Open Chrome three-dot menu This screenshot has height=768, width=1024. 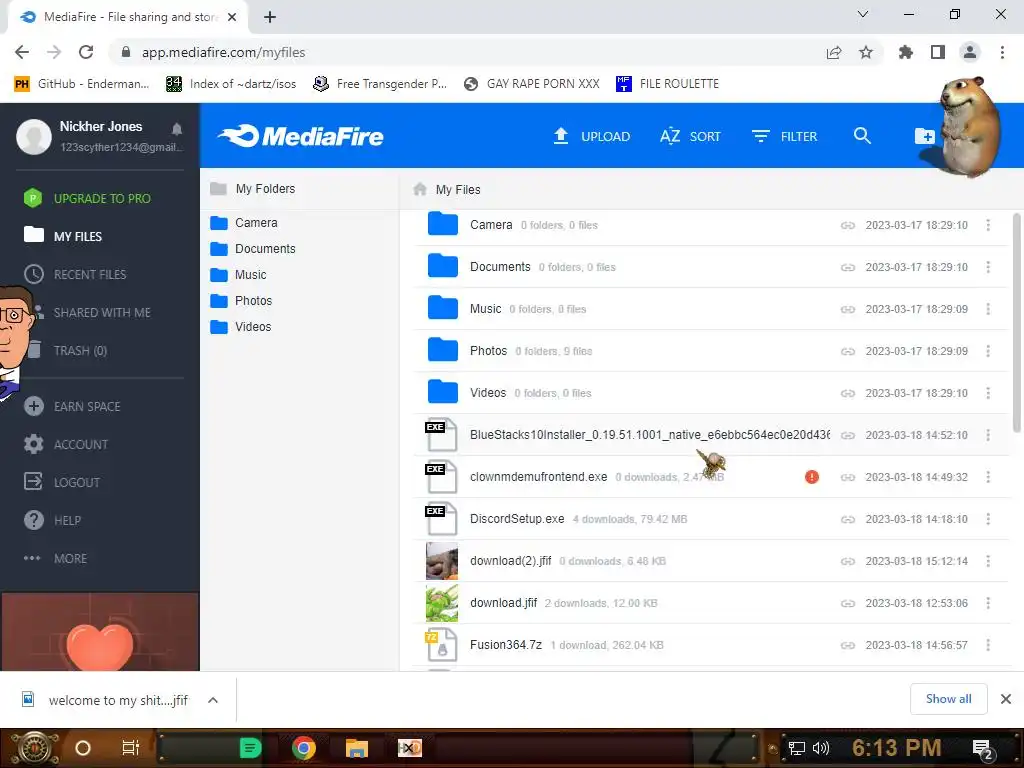(1002, 52)
